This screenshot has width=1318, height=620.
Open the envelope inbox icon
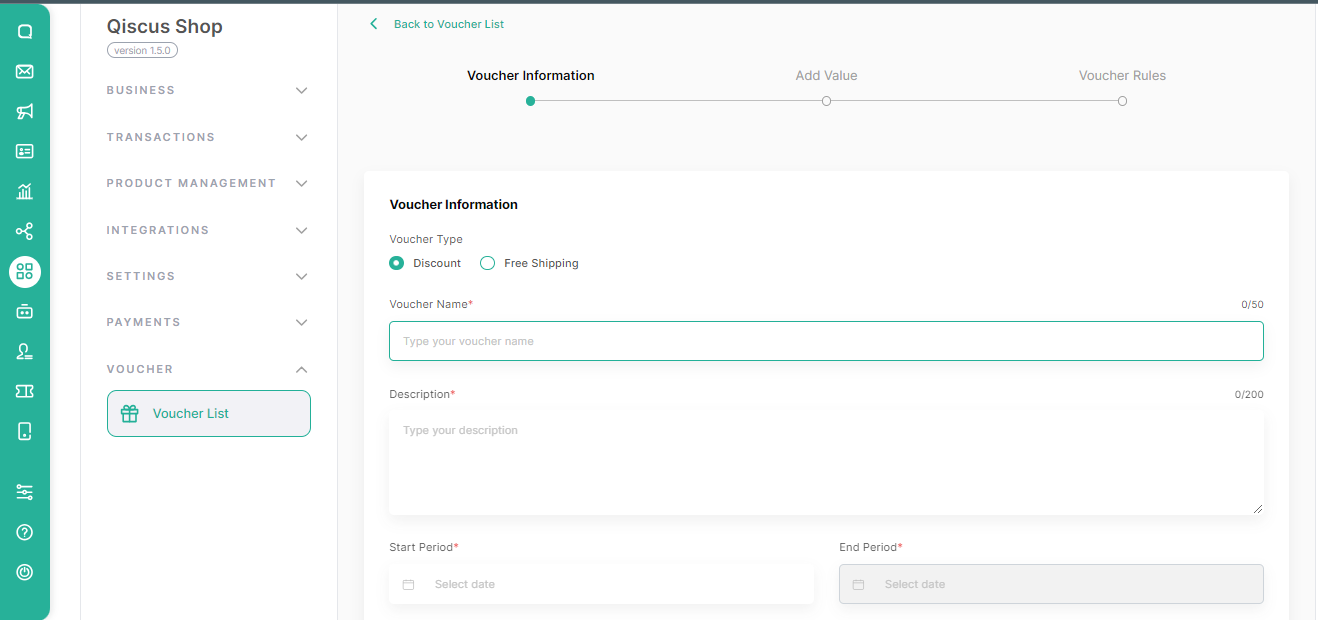click(25, 71)
